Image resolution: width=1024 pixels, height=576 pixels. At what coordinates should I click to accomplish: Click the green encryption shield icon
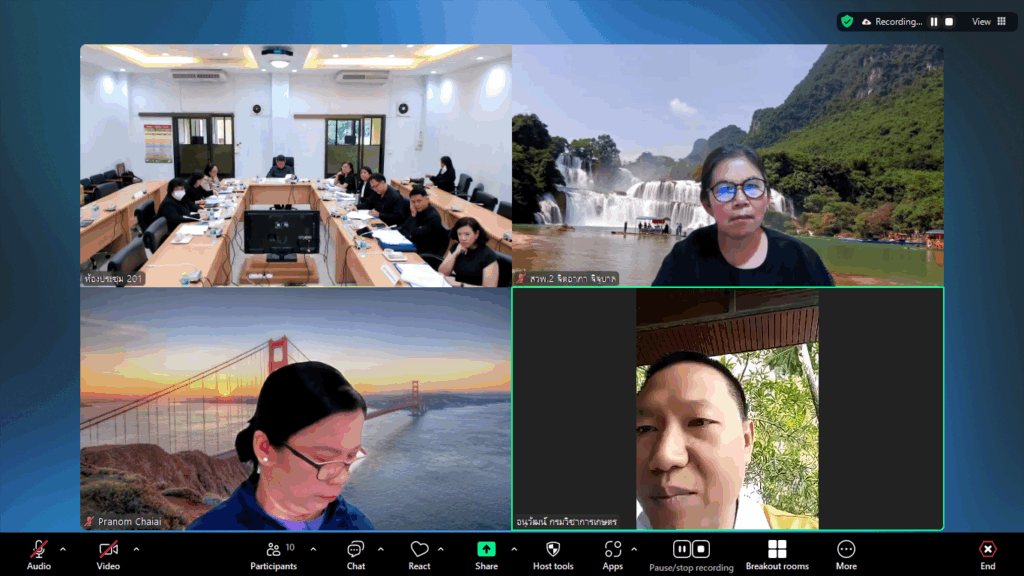pyautogui.click(x=848, y=21)
